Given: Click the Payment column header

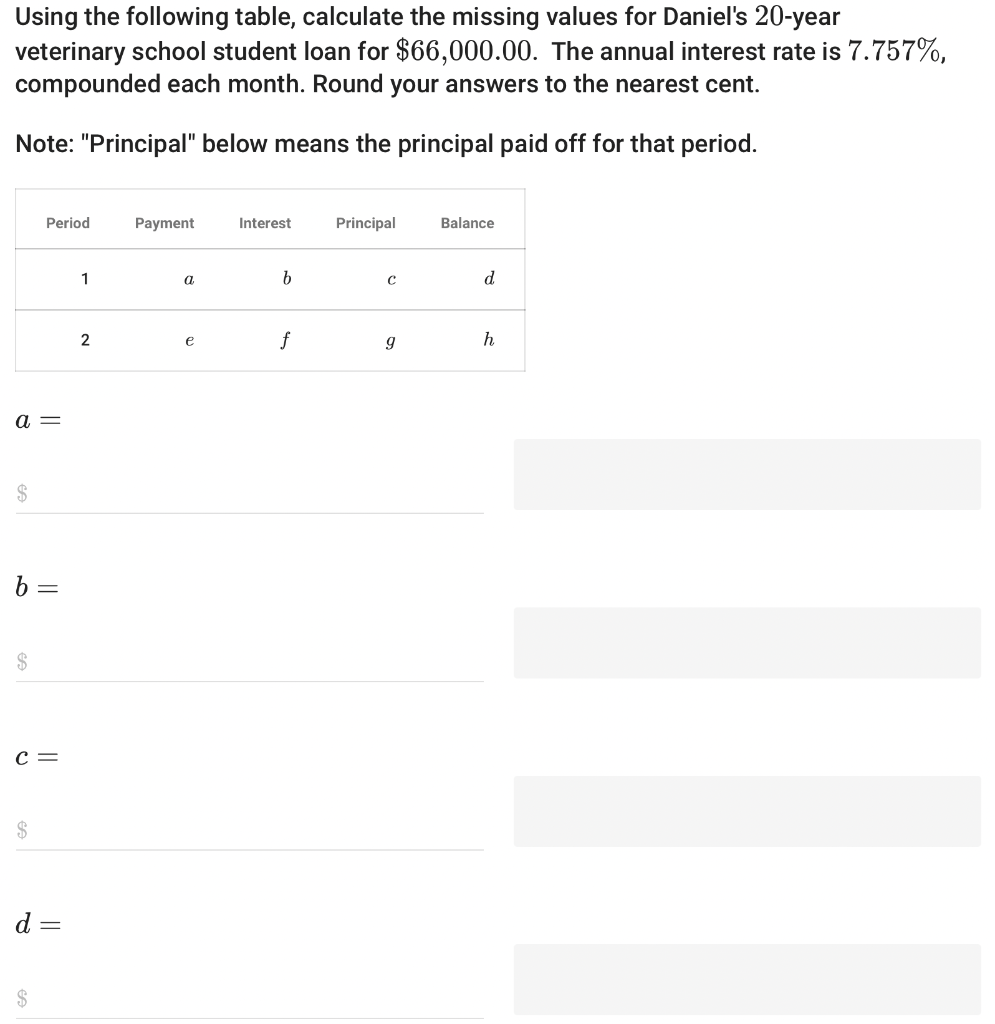Looking at the screenshot, I should (164, 223).
